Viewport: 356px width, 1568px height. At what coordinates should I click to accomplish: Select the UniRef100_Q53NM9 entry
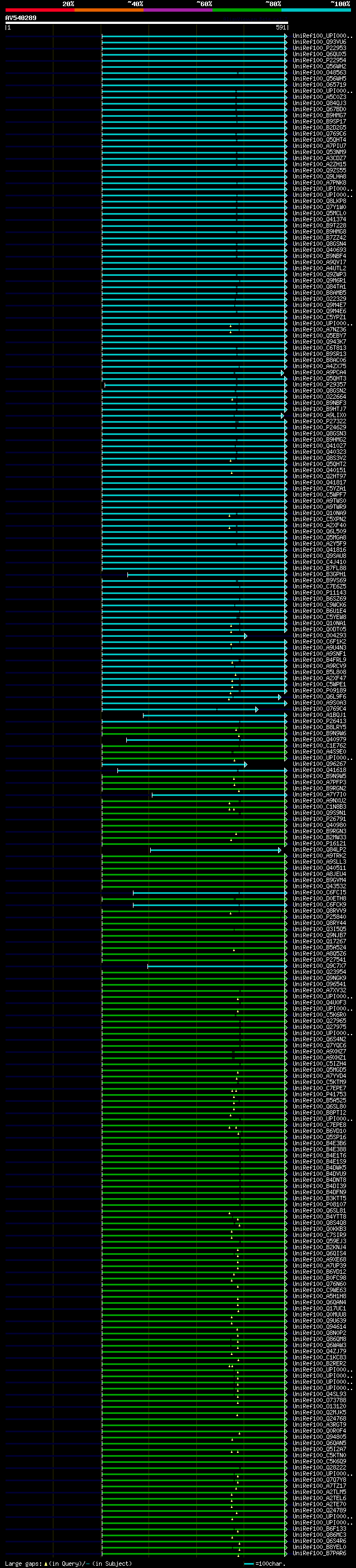319,152
